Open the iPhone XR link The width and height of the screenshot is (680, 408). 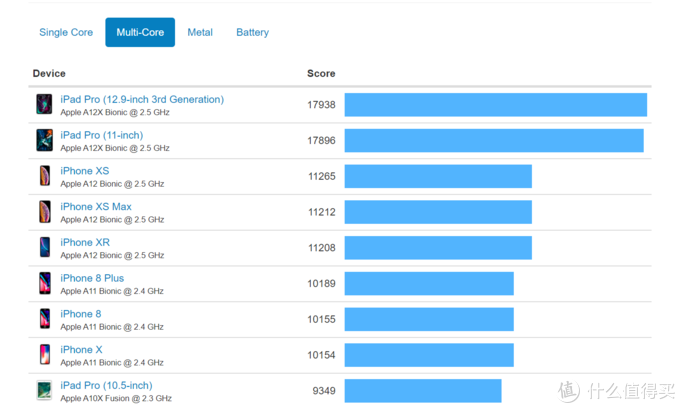85,242
